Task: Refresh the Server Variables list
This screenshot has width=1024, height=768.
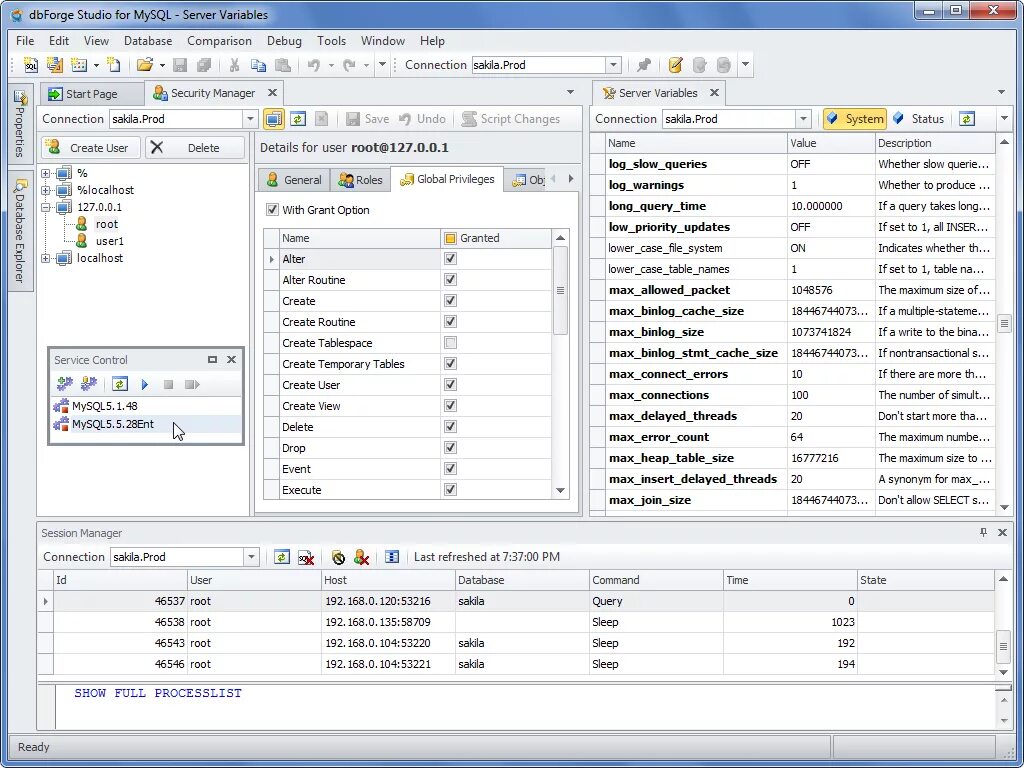Action: point(967,119)
